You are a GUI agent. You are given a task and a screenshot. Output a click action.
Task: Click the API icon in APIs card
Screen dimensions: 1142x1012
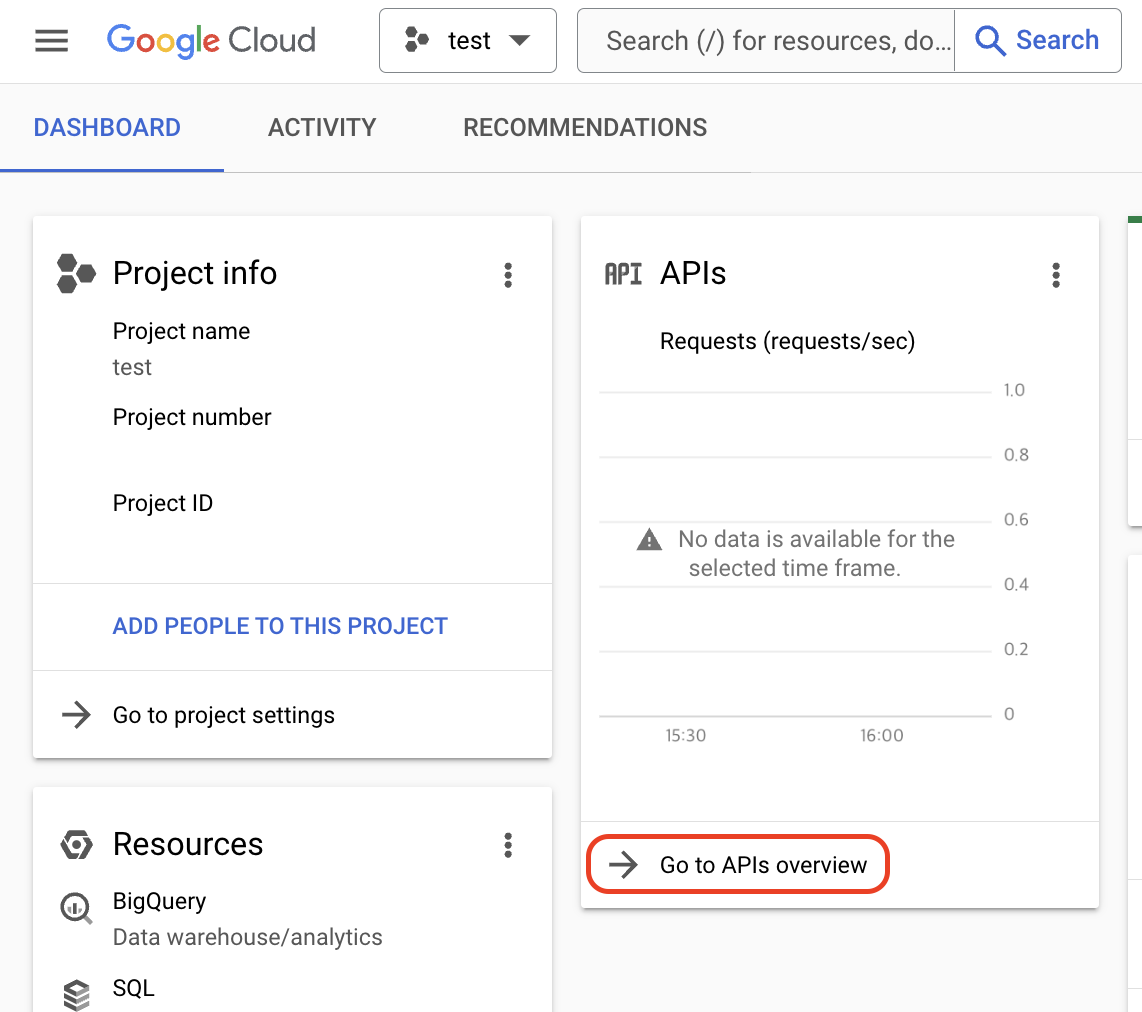coord(623,274)
